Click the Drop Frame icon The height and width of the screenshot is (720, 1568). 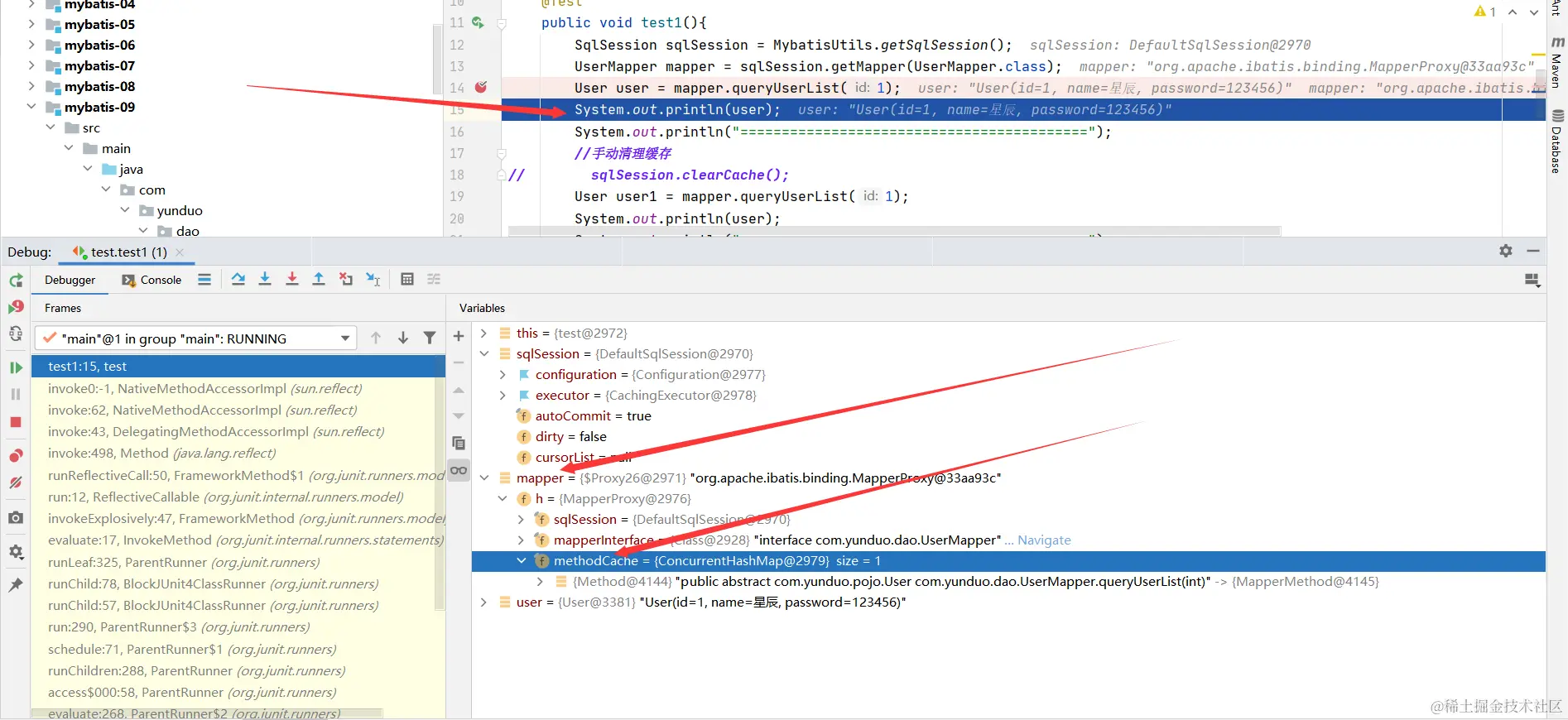coord(346,280)
